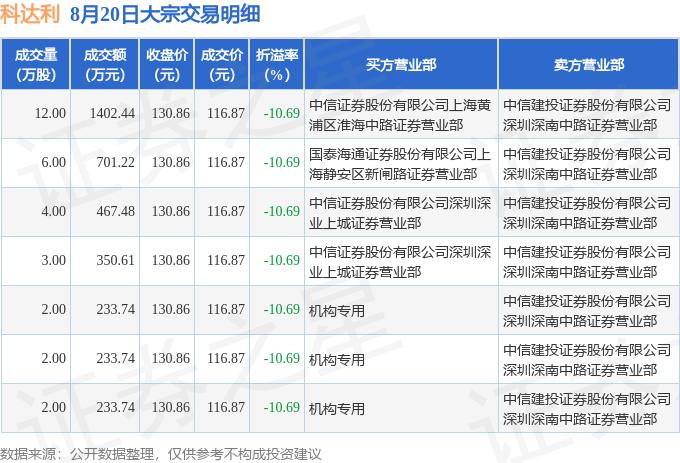Click the 8月20日大宗交易明细 title text
The image size is (680, 463).
point(165,14)
